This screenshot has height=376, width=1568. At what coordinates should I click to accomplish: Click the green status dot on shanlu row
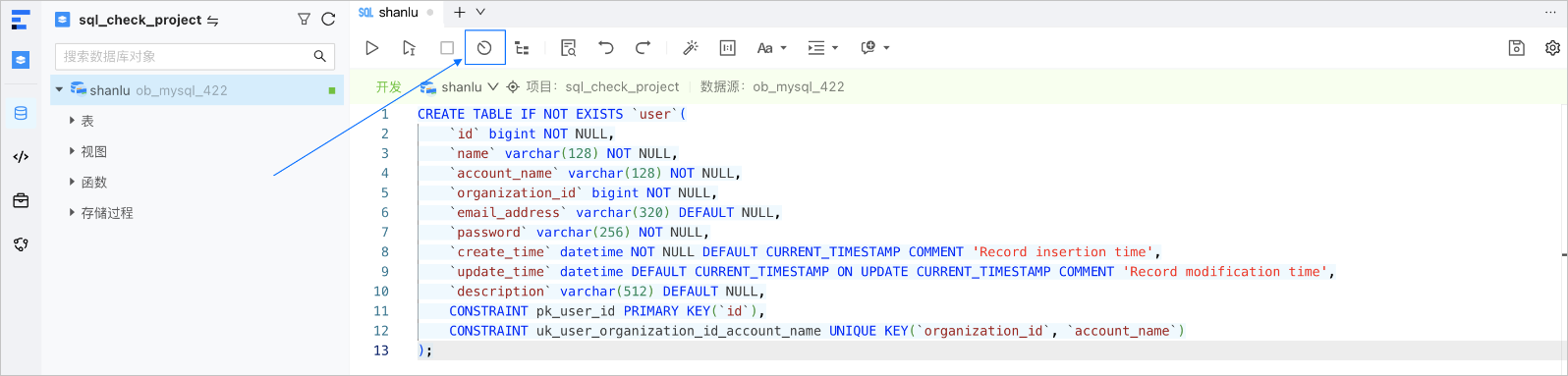pos(332,90)
